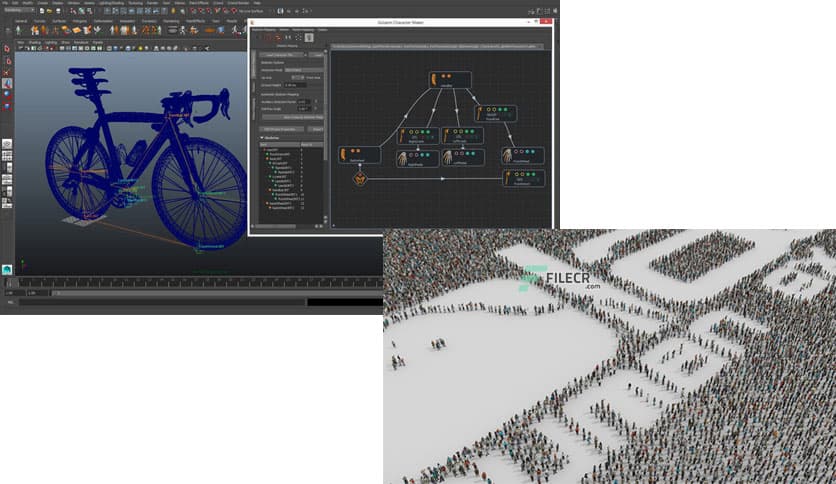The height and width of the screenshot is (484, 836).
Task: Click the New Scene file icon
Action: click(40, 12)
